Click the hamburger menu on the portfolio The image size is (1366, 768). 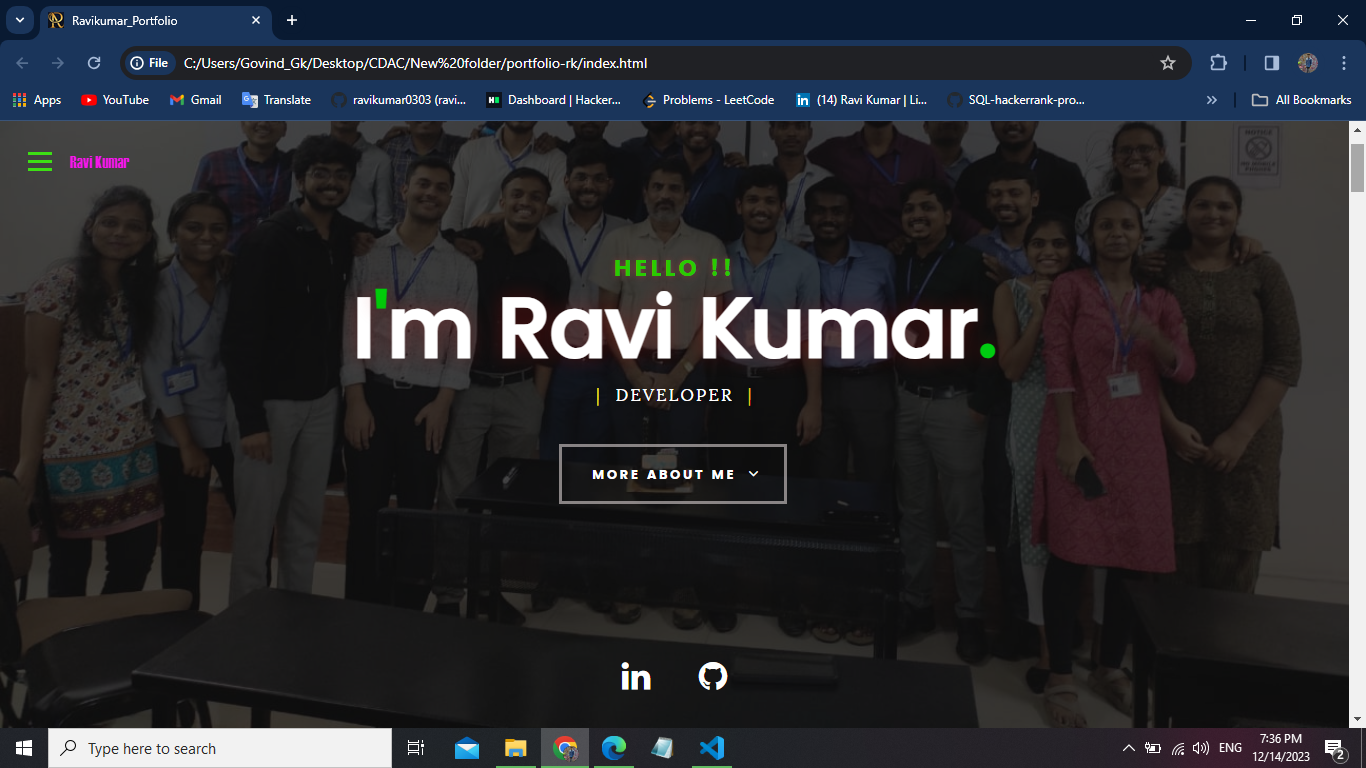click(x=39, y=161)
